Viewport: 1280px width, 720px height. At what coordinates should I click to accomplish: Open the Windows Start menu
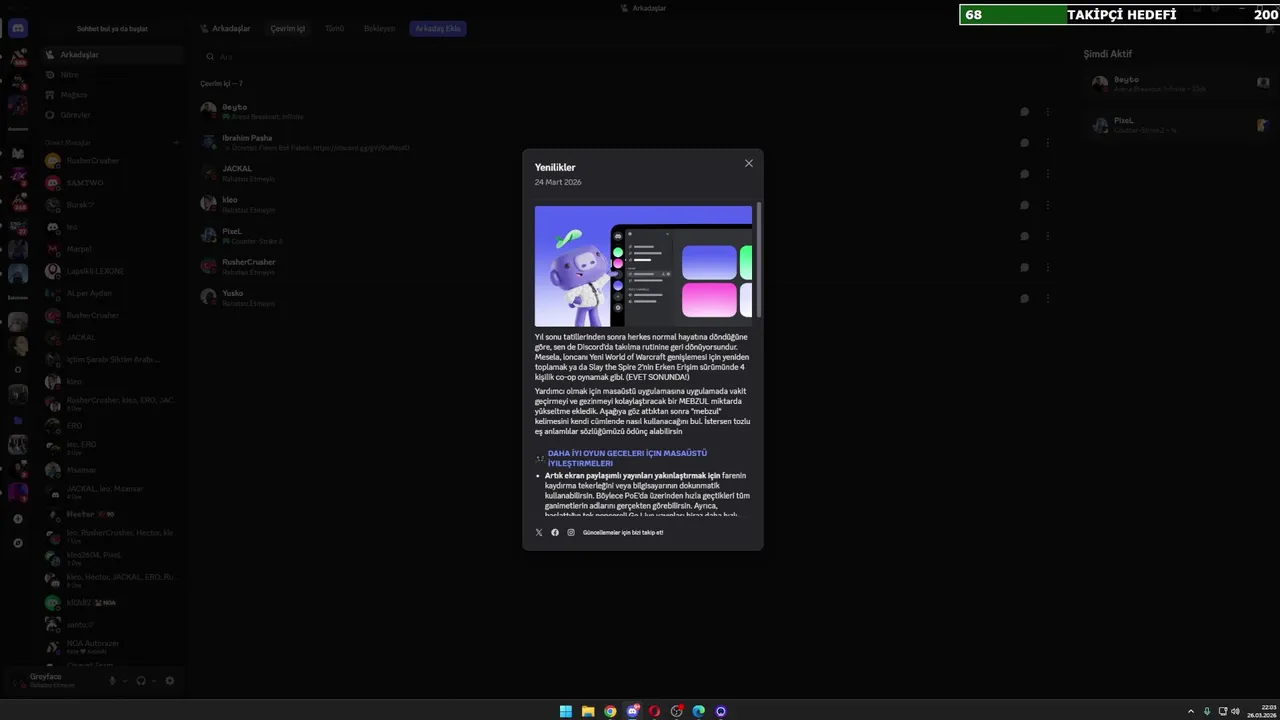pos(566,711)
